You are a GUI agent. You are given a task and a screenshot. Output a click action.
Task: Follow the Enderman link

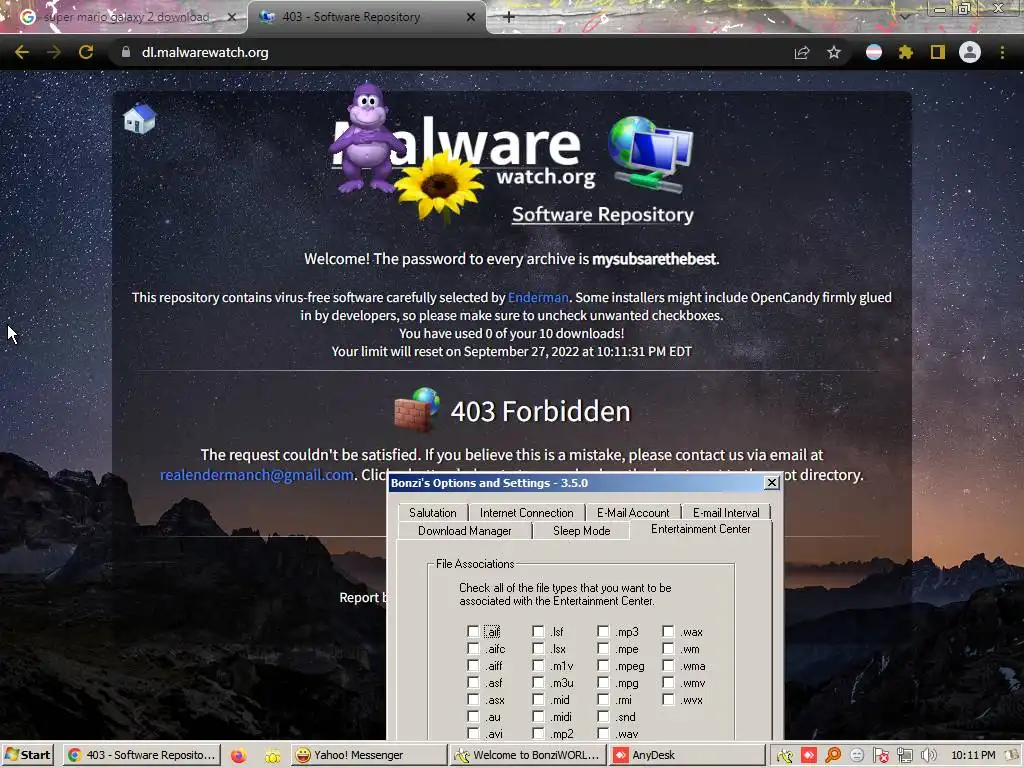[538, 297]
